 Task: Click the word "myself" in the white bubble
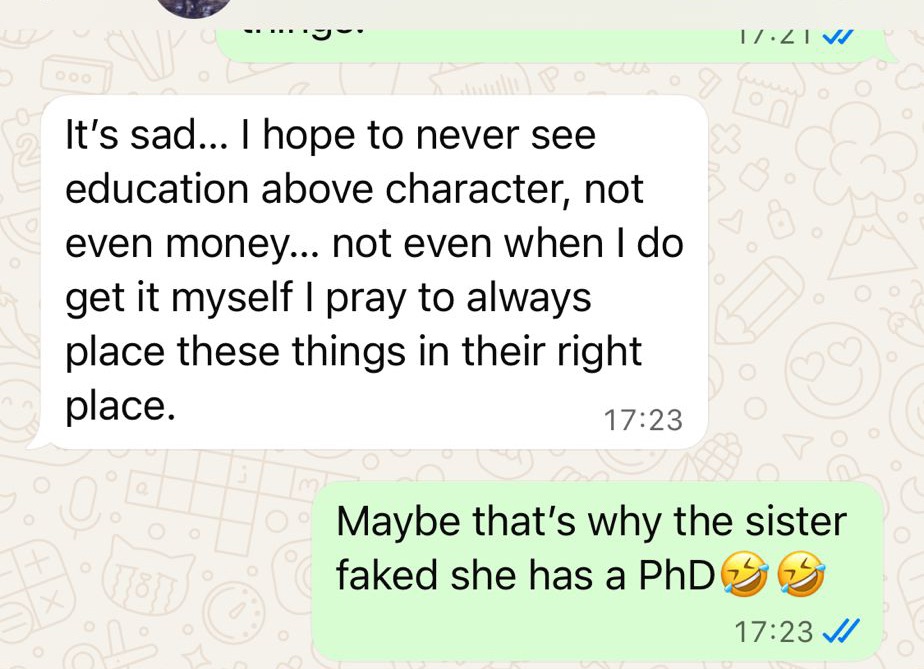coord(233,298)
